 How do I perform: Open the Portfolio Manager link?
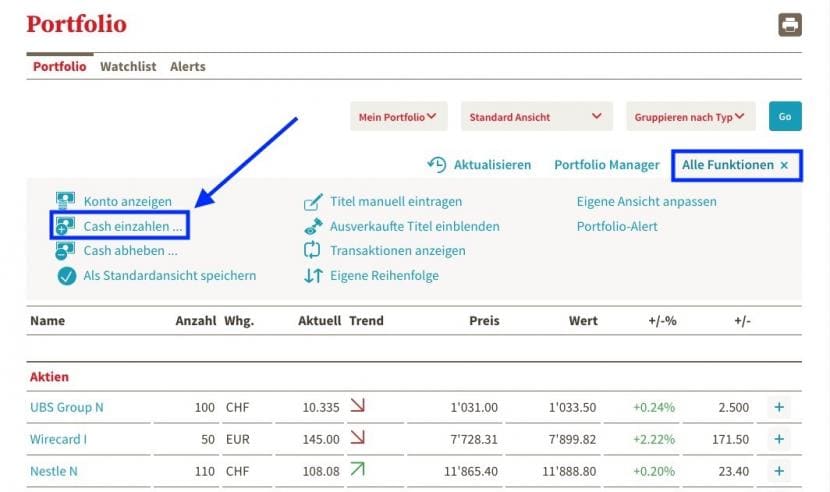(607, 165)
